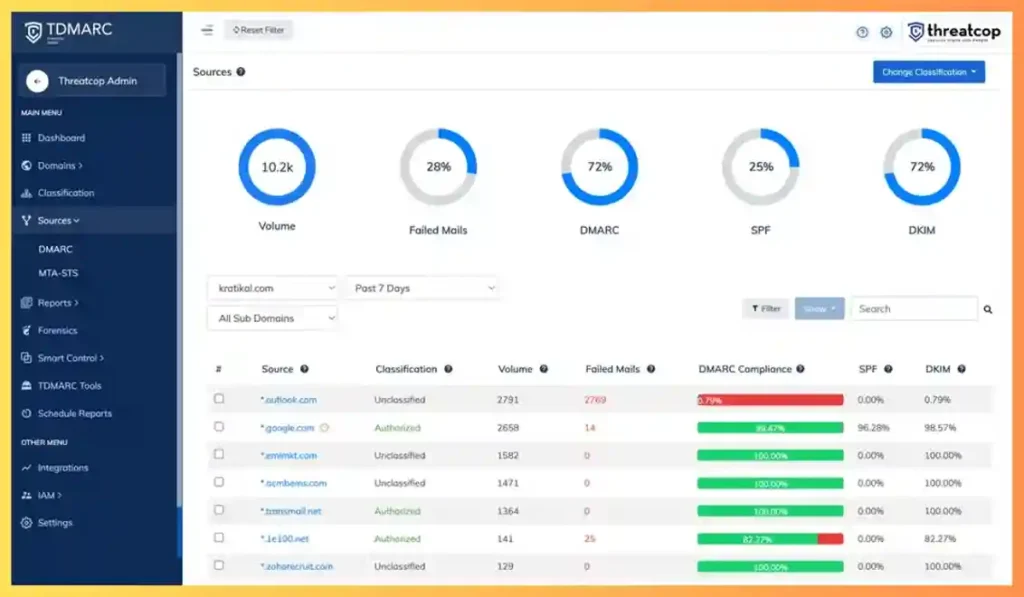Expand the Domains sidebar menu

pyautogui.click(x=59, y=166)
